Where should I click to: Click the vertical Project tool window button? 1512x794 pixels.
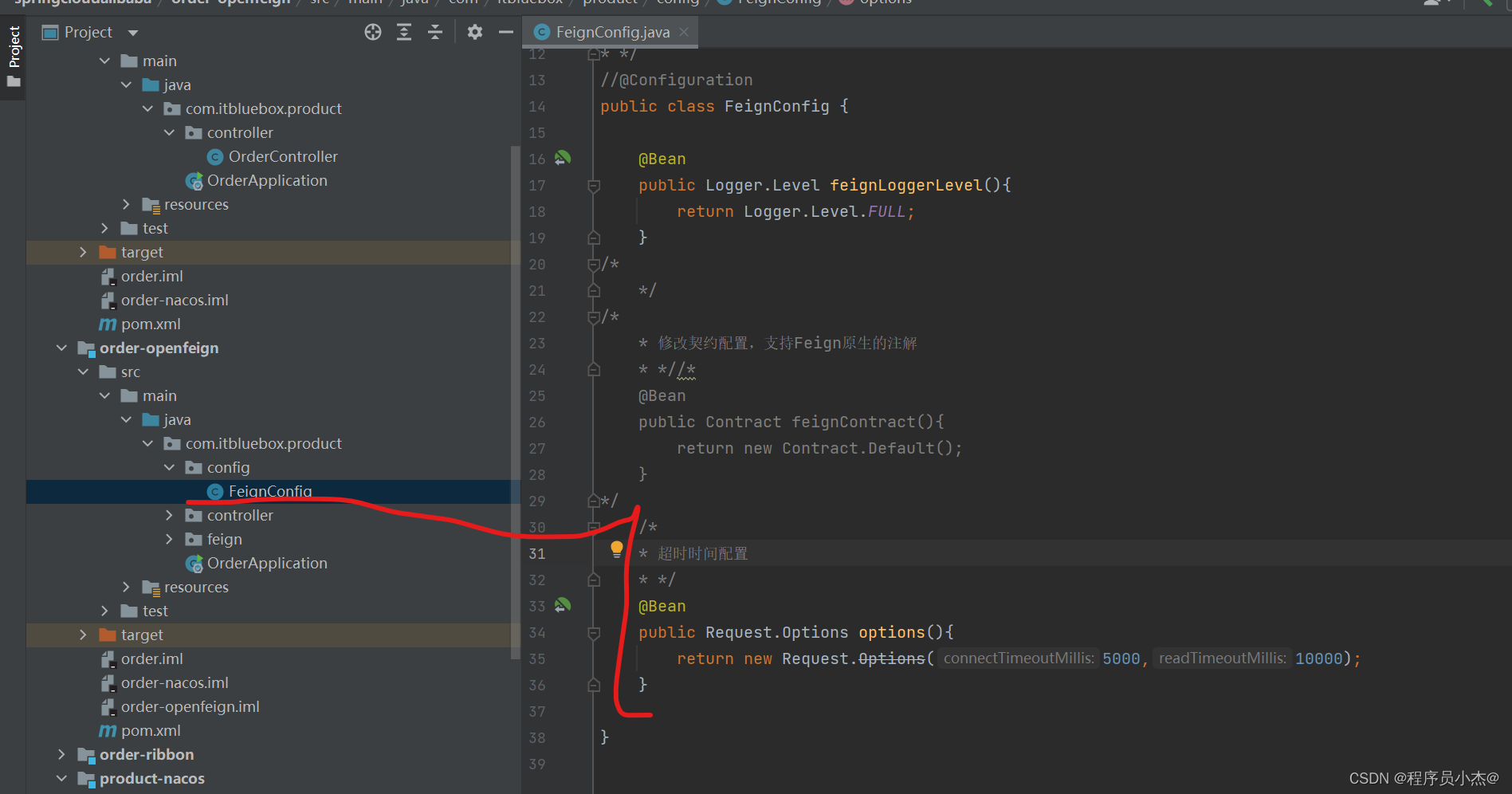(14, 56)
